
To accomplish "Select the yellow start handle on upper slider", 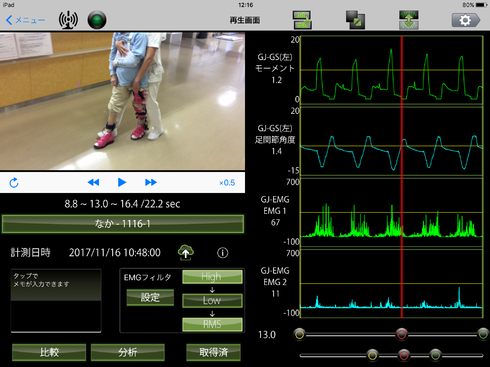I will (x=300, y=334).
